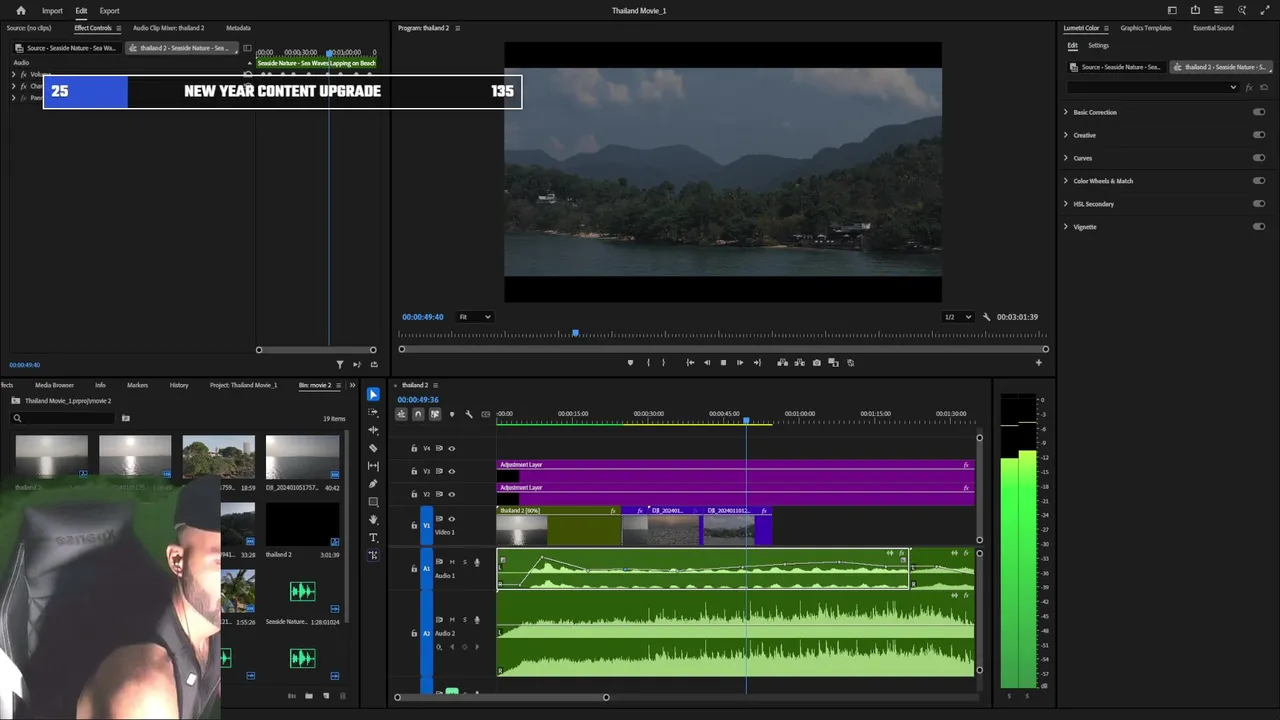1280x720 pixels.
Task: Open the workspaces panel icon
Action: [x=1172, y=10]
